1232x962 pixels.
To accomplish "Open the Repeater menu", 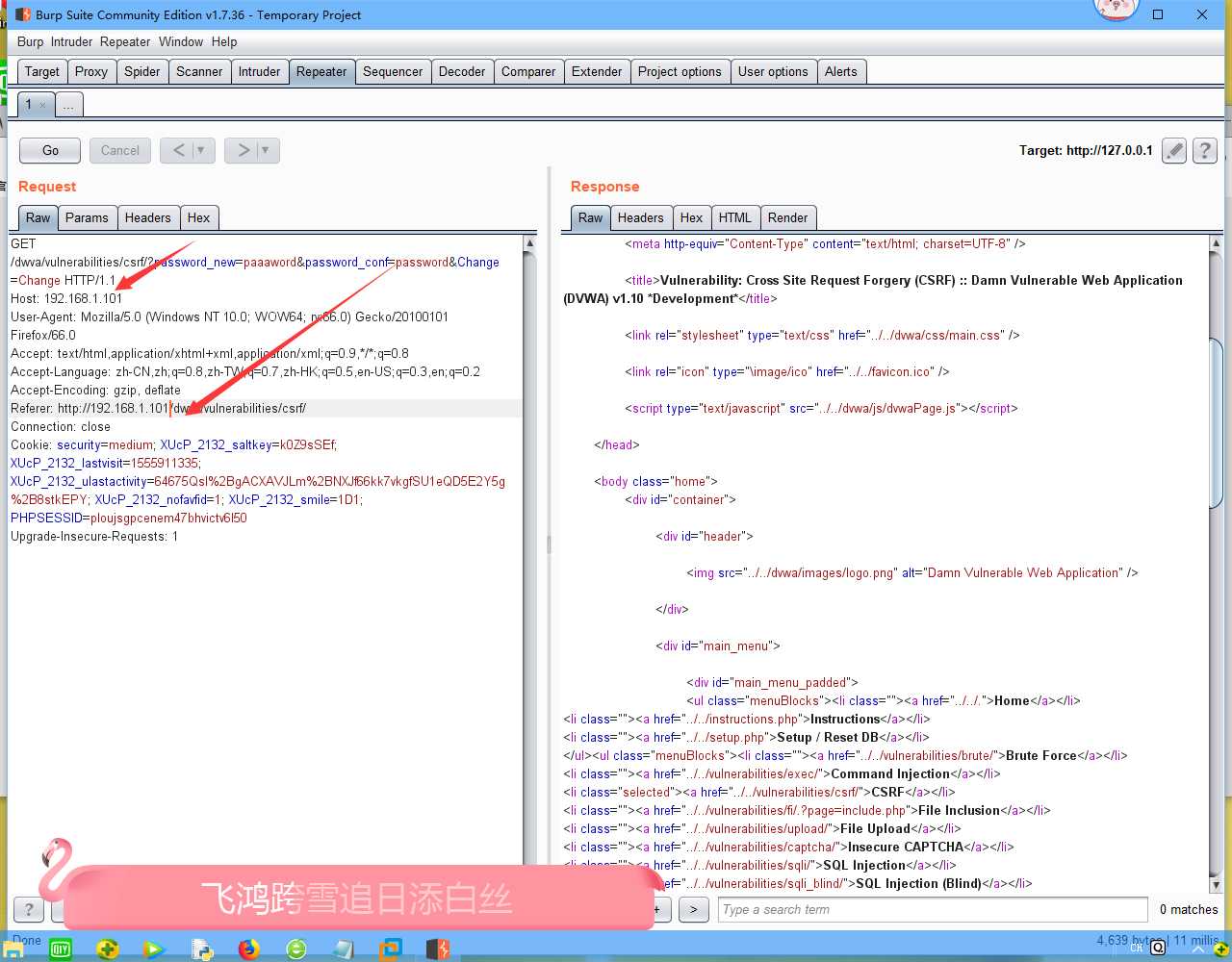I will 125,41.
